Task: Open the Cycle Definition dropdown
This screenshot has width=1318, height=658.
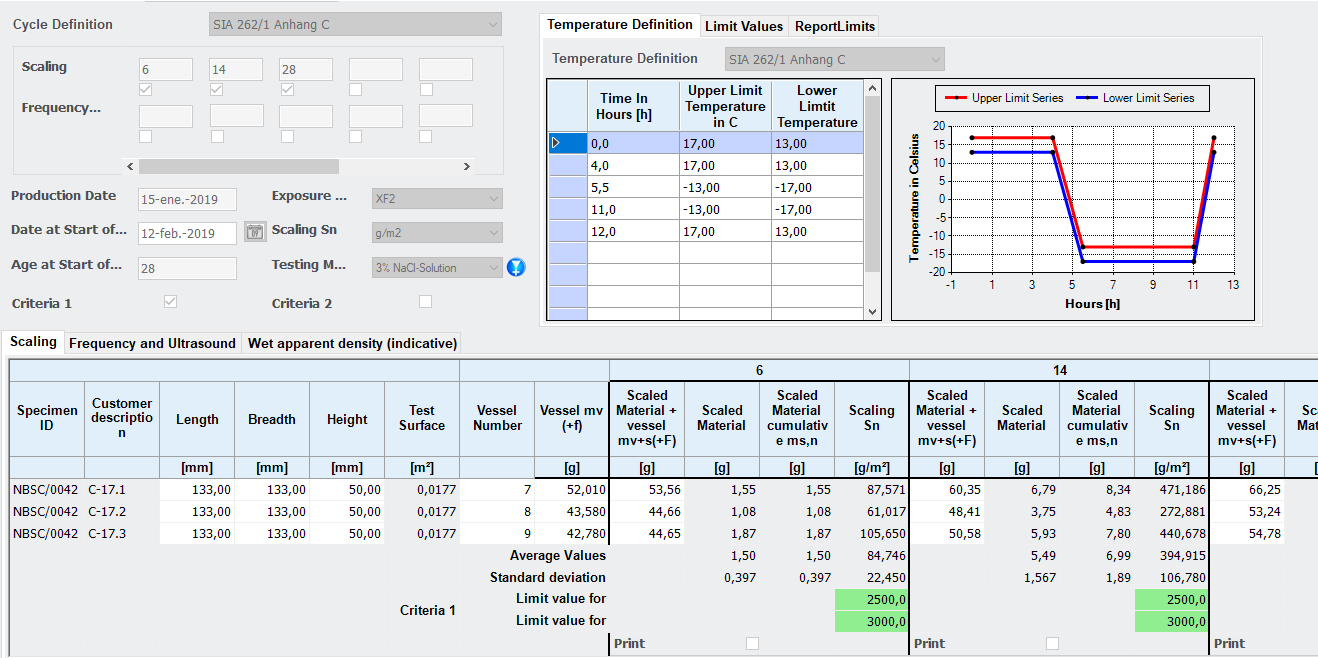Action: point(355,24)
